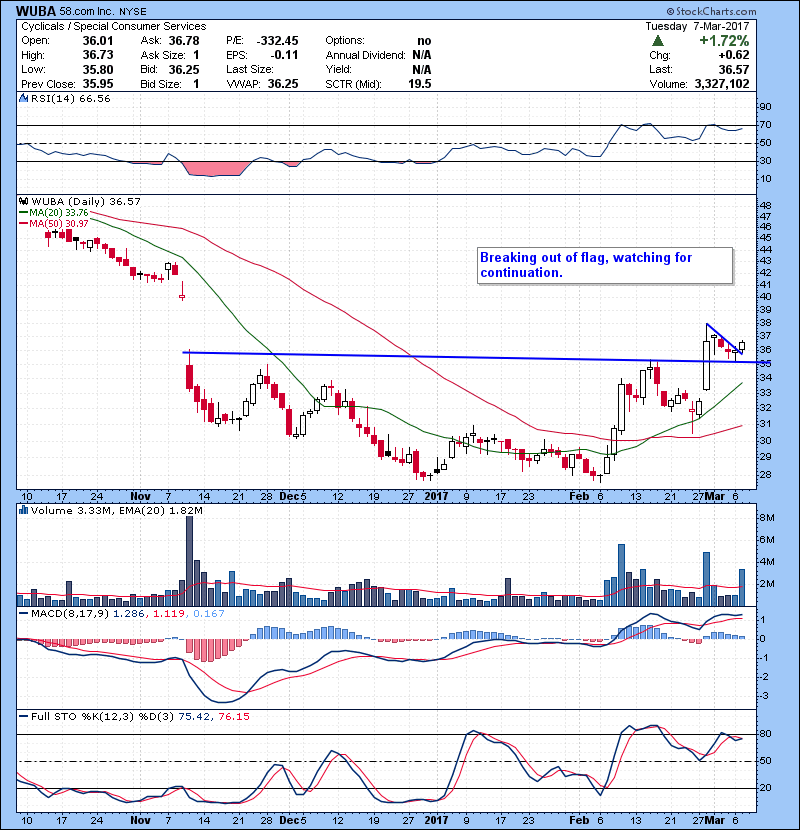Click the pink oversold RSI shaded area
This screenshot has width=800, height=830.
pos(215,169)
